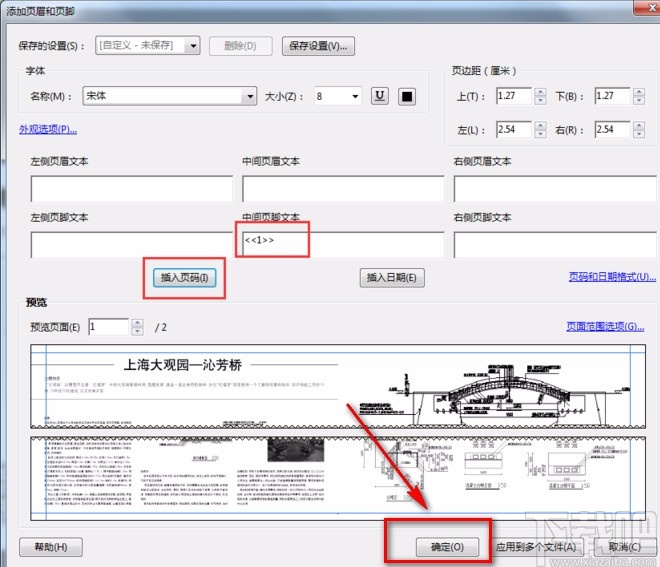Image resolution: width=660 pixels, height=567 pixels.
Task: Click the 右侧页眉文本 text box
Action: tap(555, 189)
